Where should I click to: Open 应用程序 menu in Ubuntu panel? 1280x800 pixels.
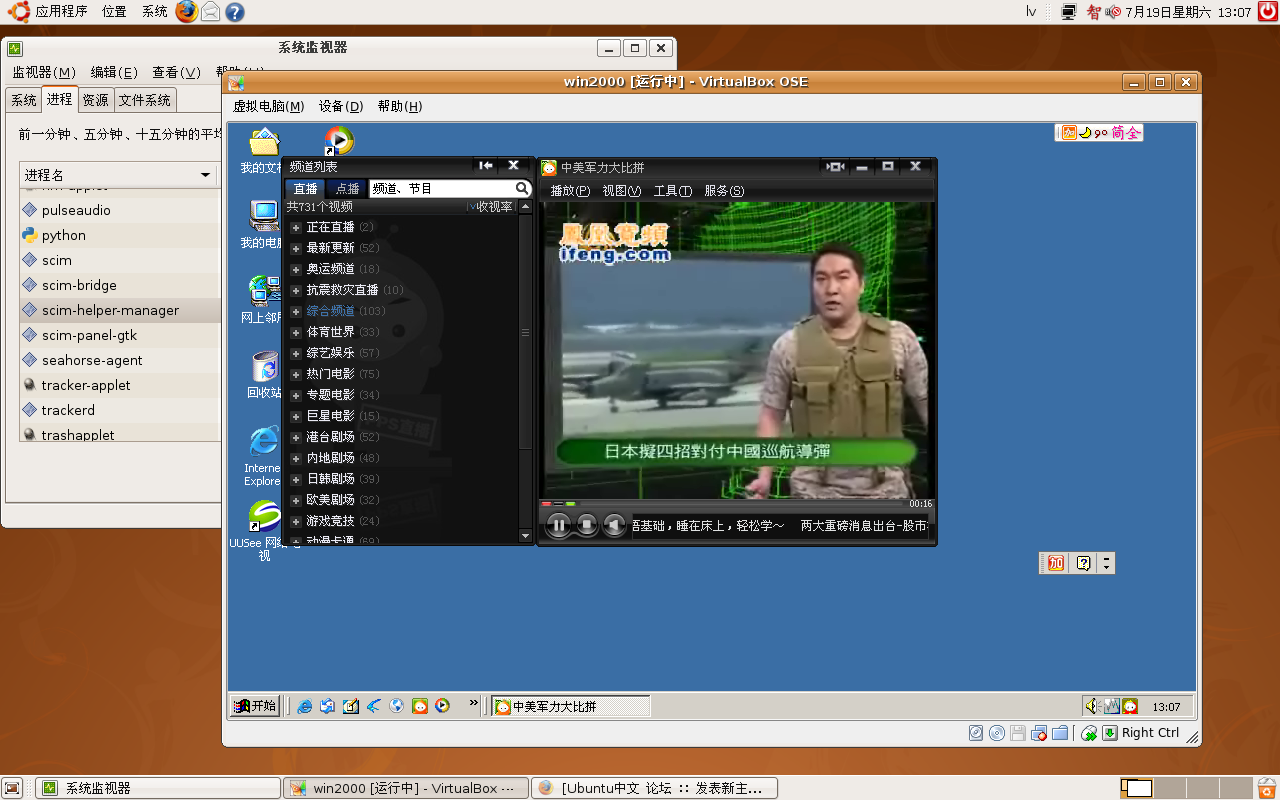(50, 12)
